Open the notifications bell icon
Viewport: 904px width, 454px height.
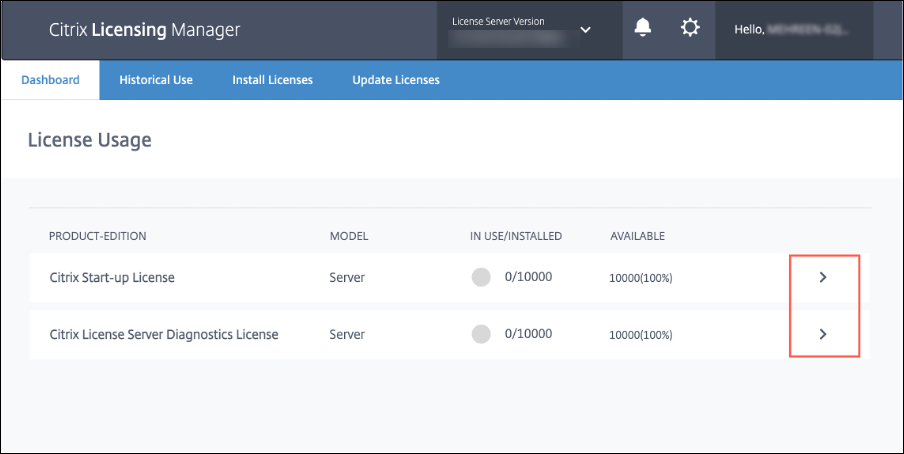coord(643,29)
